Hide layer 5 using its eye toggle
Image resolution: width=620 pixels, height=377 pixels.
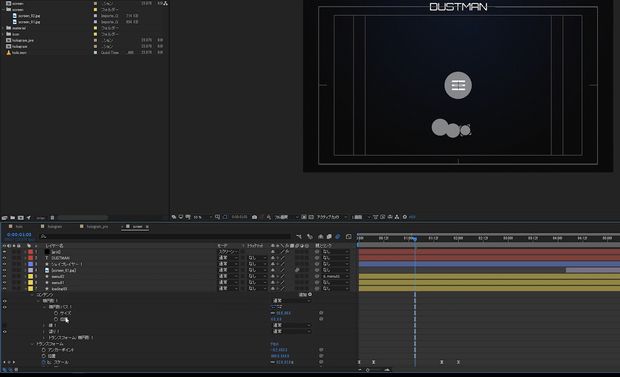[x=4, y=276]
